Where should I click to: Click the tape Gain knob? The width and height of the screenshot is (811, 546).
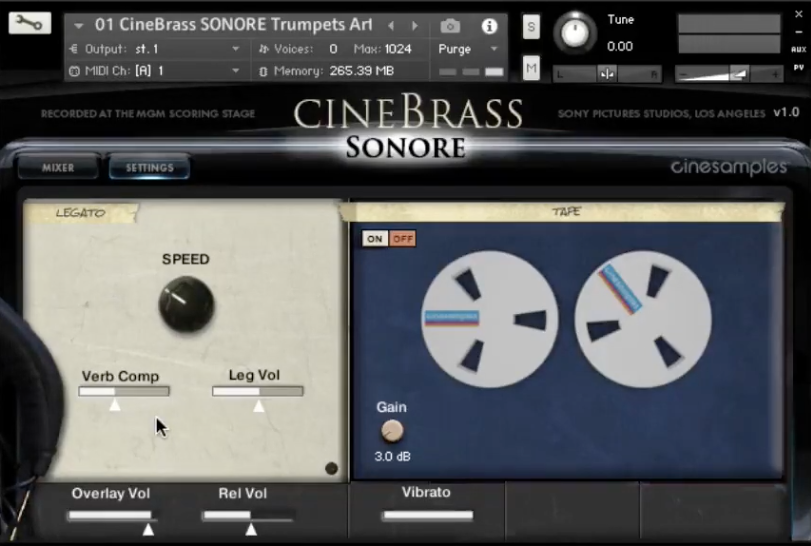[392, 431]
